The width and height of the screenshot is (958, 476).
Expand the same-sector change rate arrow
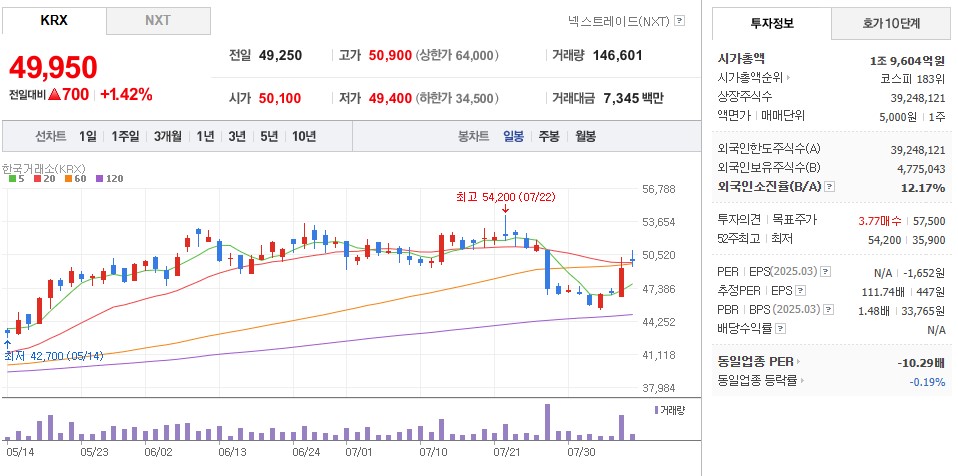click(x=802, y=381)
